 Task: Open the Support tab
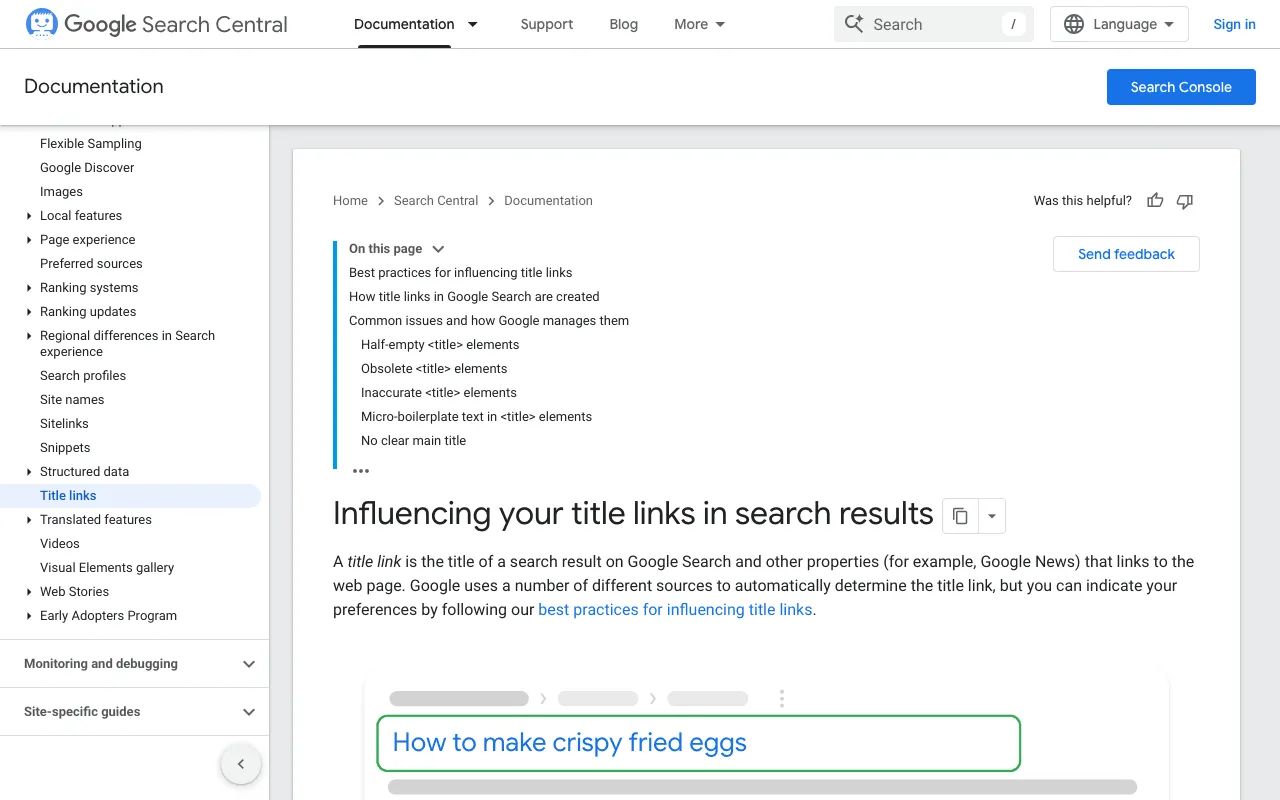[x=547, y=24]
